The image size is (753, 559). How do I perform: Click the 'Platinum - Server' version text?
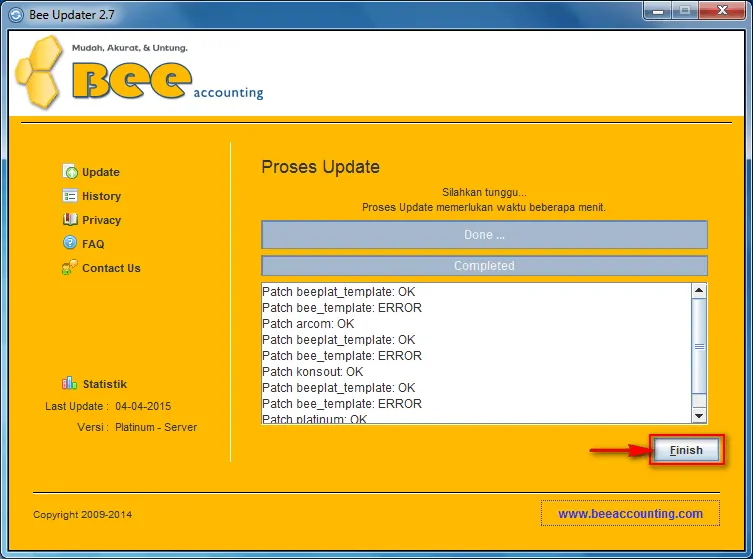click(x=156, y=427)
